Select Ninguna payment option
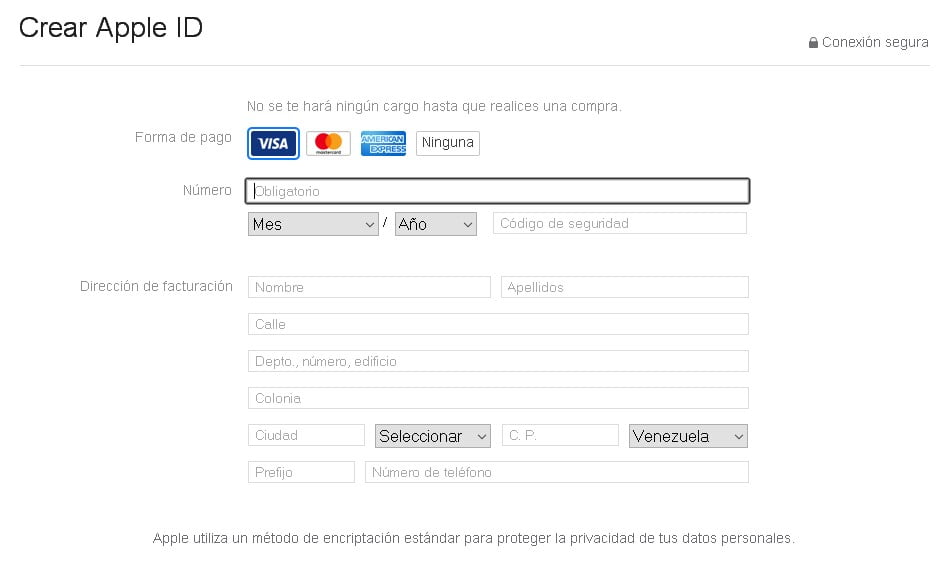 pos(447,143)
